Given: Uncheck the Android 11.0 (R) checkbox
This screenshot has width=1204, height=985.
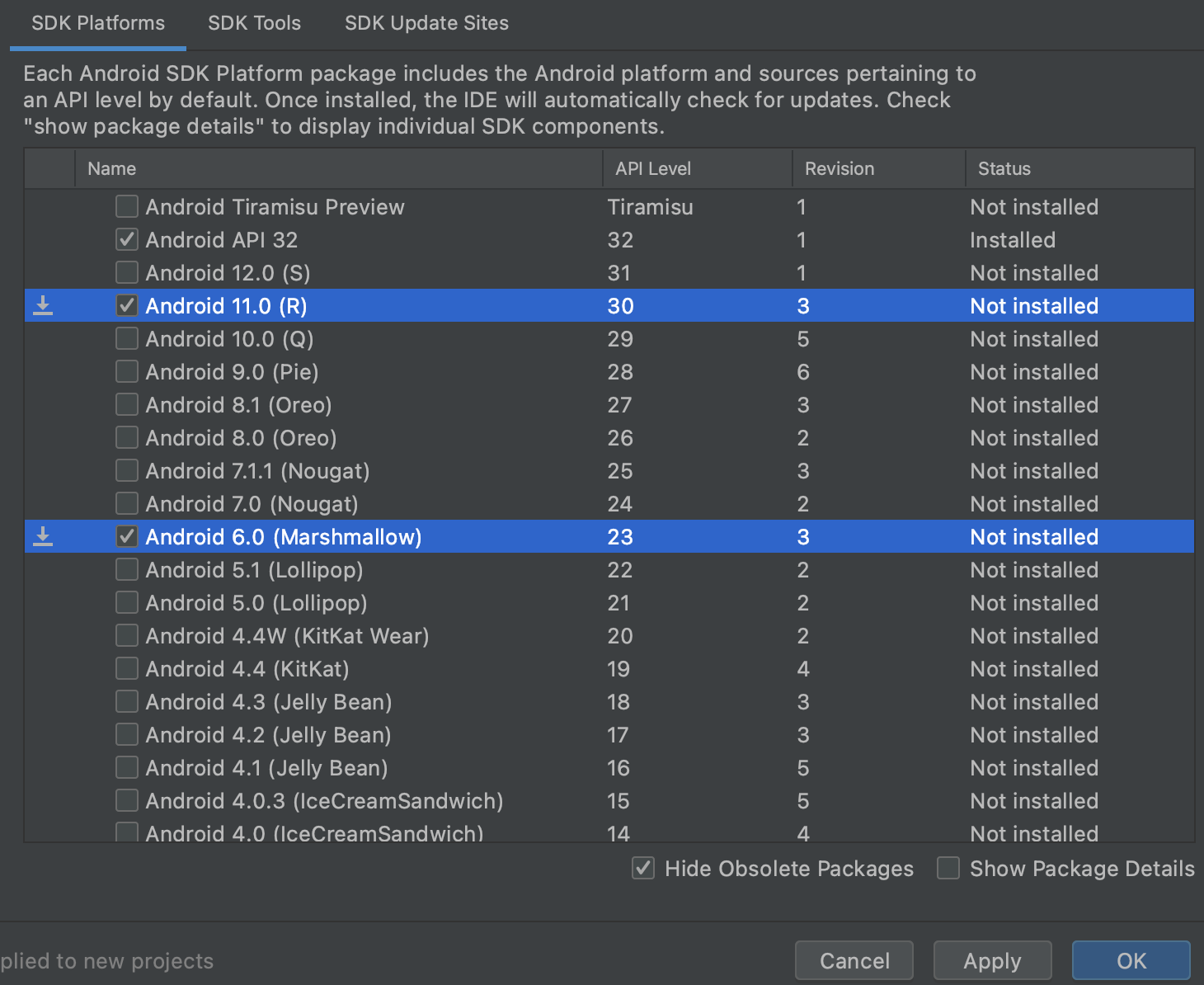Looking at the screenshot, I should tap(127, 305).
